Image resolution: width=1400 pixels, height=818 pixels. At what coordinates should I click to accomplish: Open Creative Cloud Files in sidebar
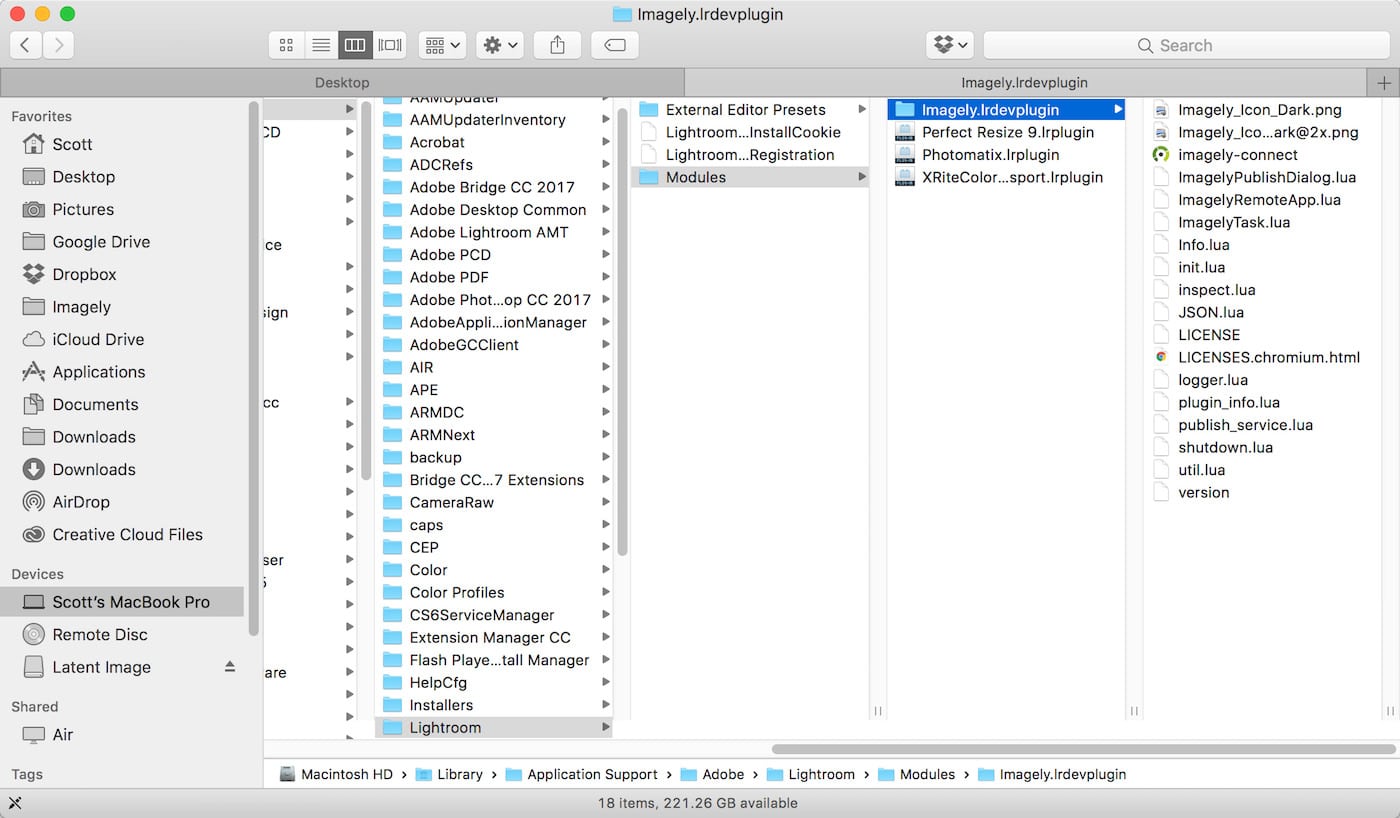click(127, 534)
